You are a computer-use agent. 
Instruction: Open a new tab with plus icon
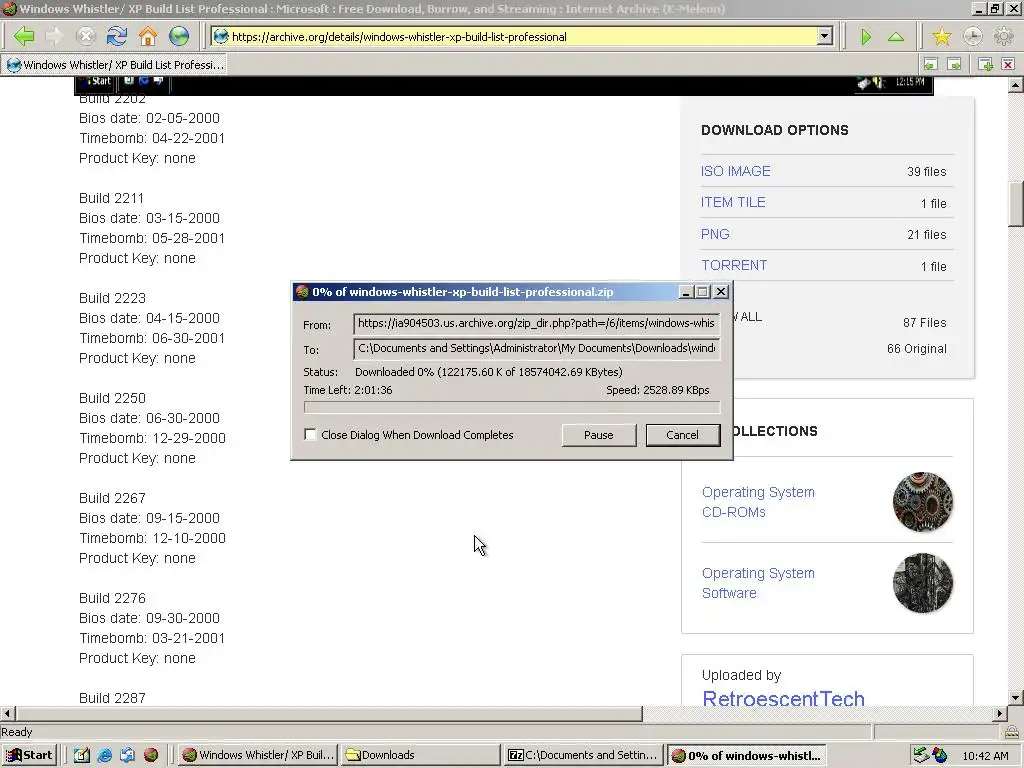tap(985, 65)
